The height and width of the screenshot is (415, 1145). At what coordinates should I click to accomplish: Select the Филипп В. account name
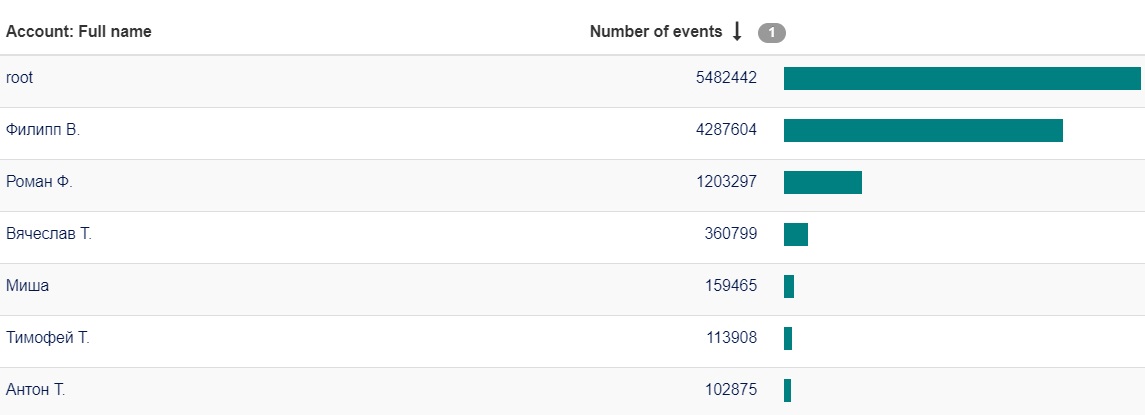point(43,130)
